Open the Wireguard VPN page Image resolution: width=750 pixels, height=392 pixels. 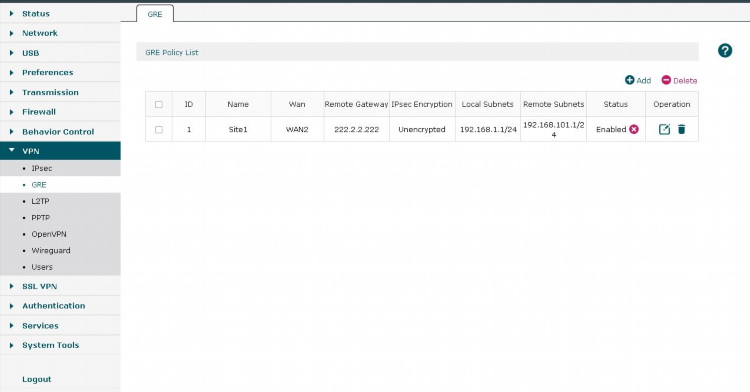click(x=51, y=250)
